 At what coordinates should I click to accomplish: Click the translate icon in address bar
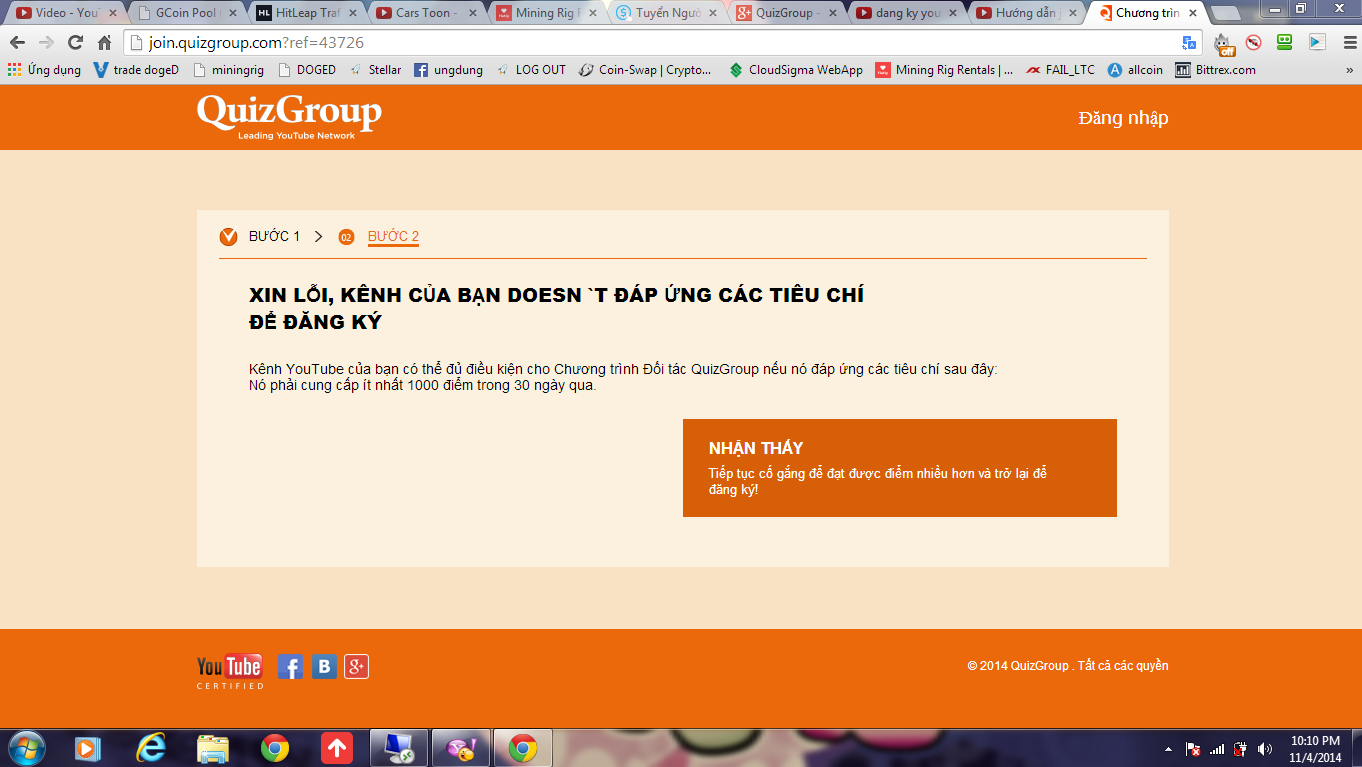coord(1189,43)
